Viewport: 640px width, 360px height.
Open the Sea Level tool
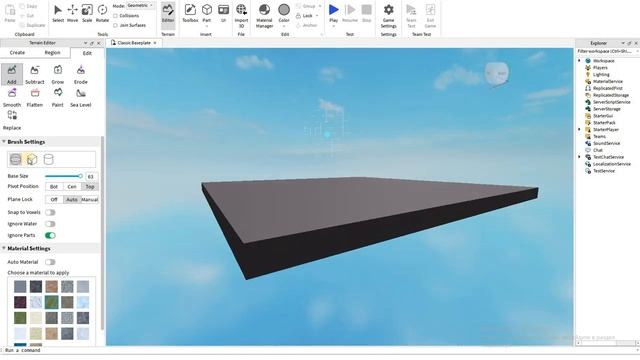[80, 97]
